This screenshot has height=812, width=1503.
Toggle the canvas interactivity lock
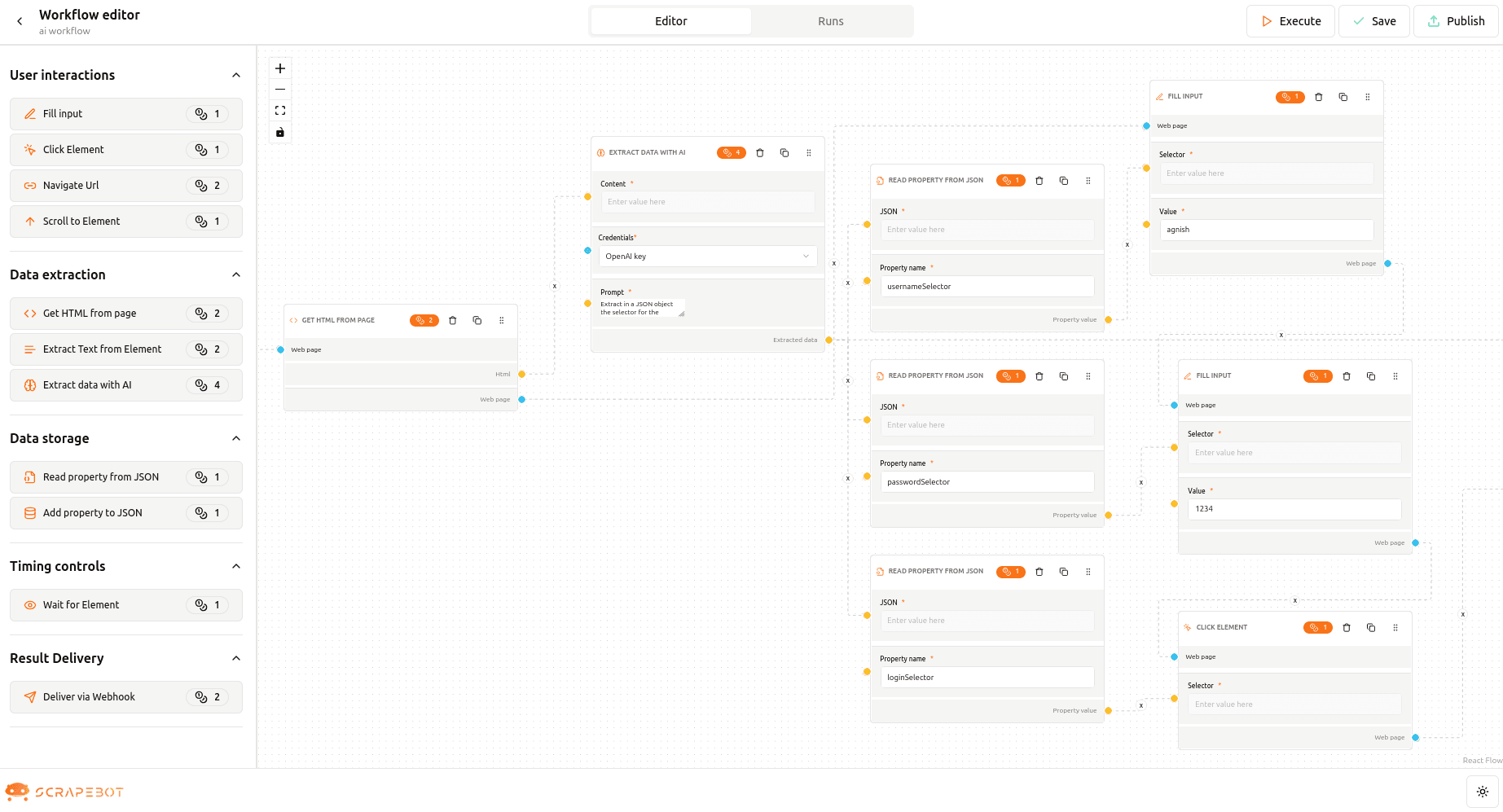[x=280, y=133]
